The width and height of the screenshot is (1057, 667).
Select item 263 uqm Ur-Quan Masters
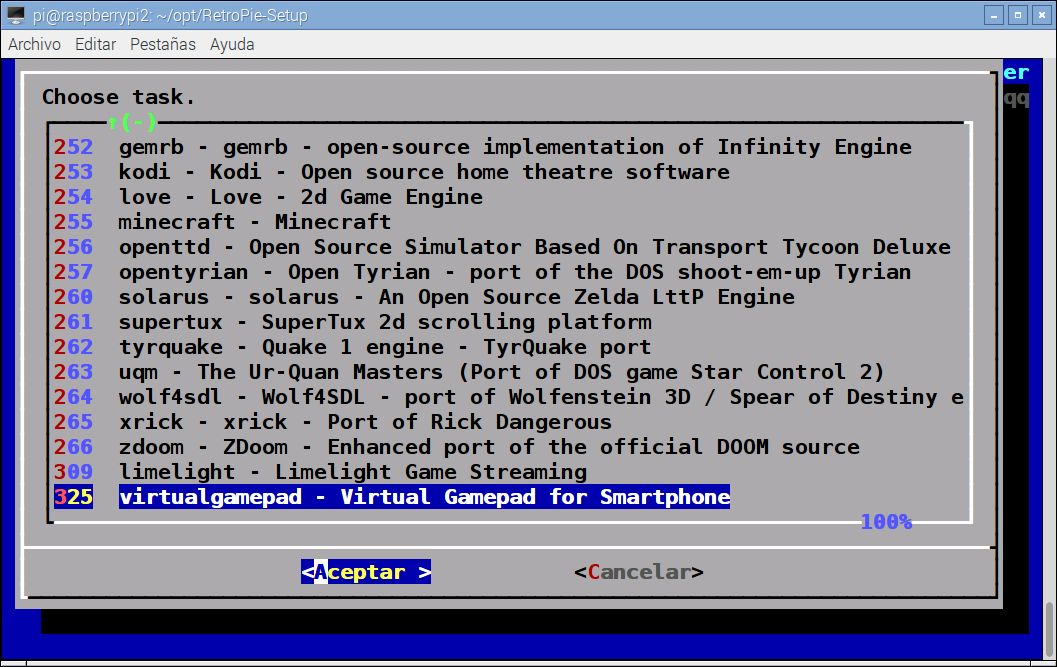pos(469,372)
